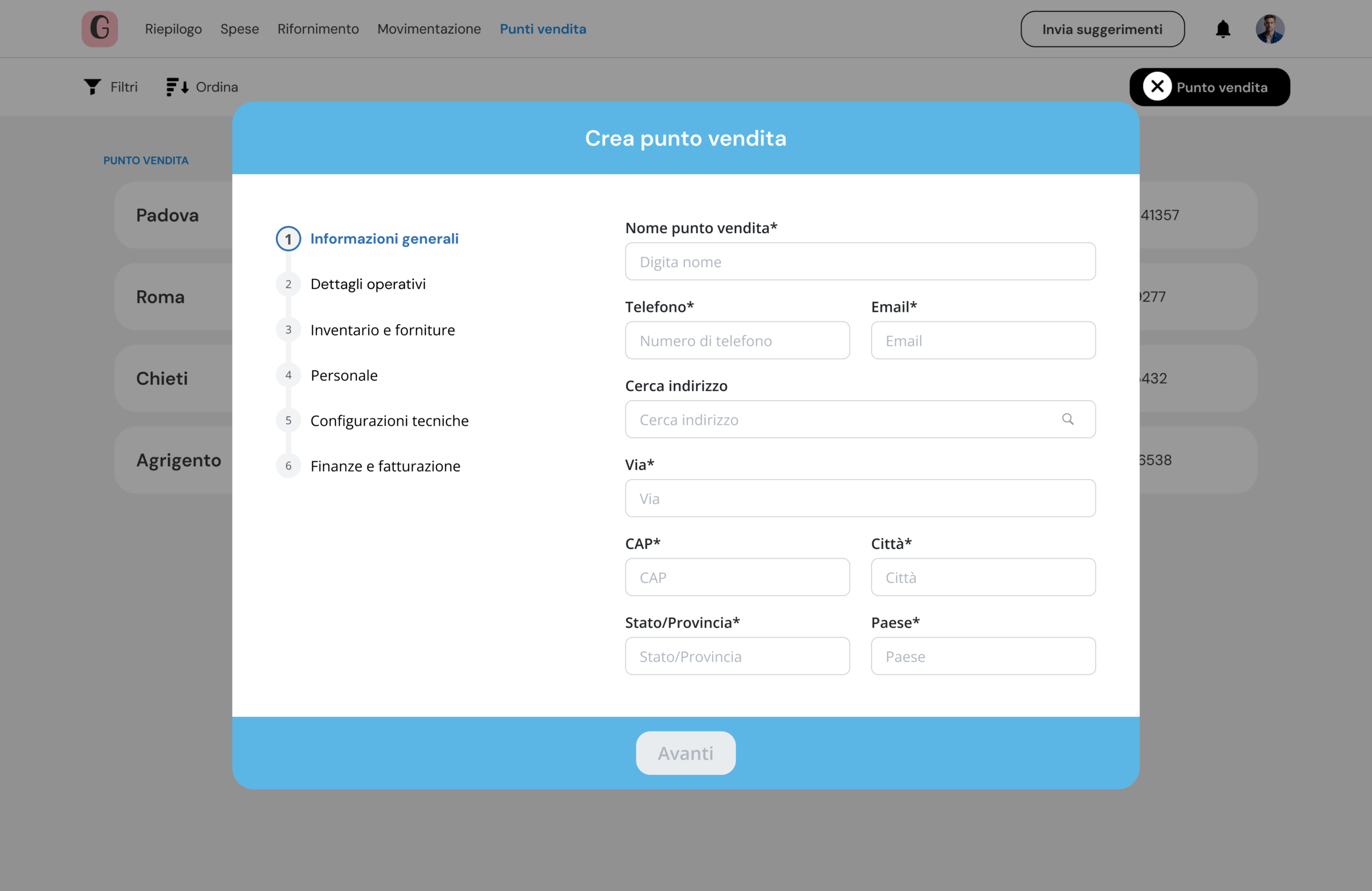Click the address search magnifier icon
The height and width of the screenshot is (891, 1372).
[x=1068, y=419]
